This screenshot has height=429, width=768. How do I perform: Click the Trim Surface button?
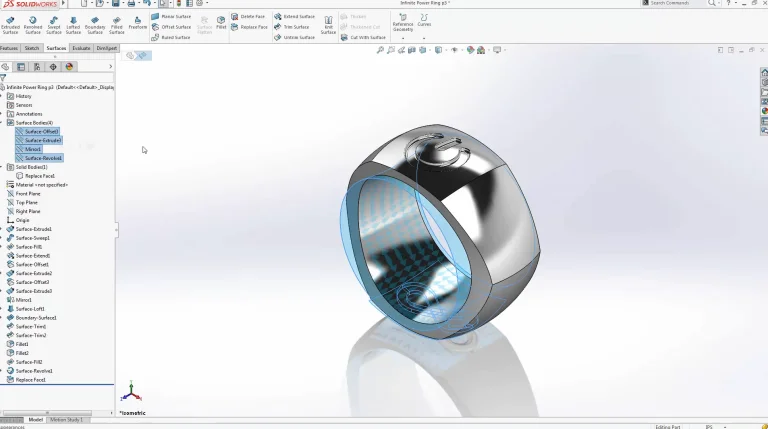coord(294,27)
